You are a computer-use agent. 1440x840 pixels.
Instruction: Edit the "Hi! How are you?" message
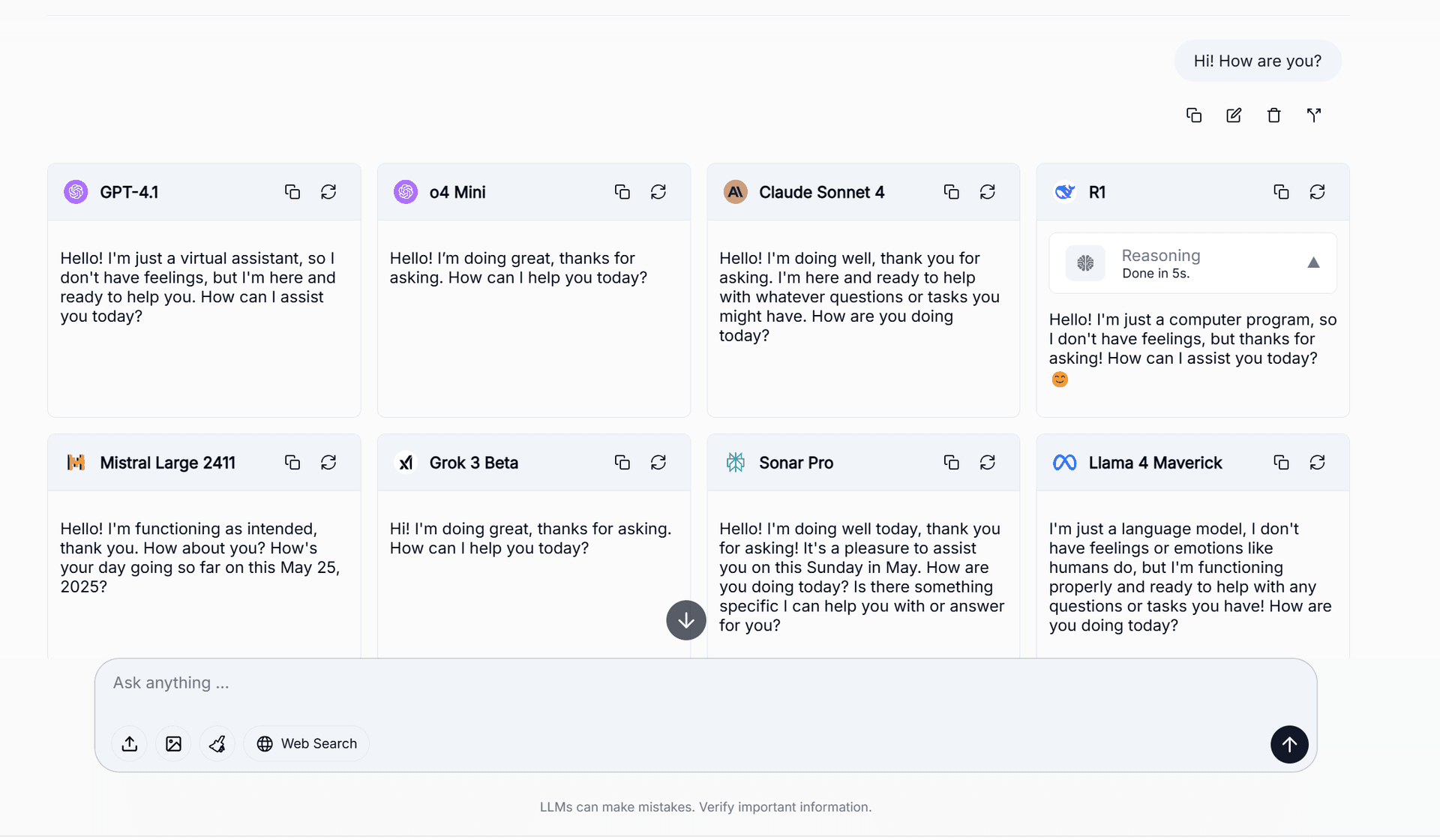point(1234,115)
